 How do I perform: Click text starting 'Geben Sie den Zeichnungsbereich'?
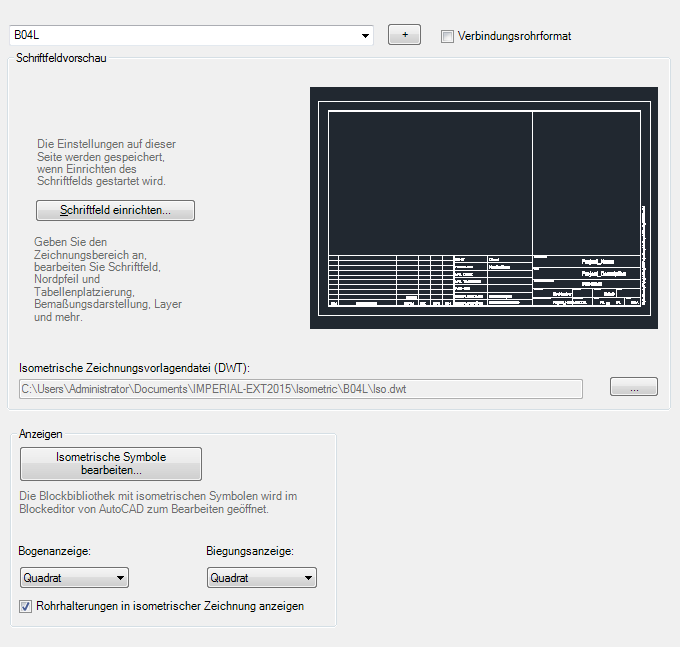point(108,279)
